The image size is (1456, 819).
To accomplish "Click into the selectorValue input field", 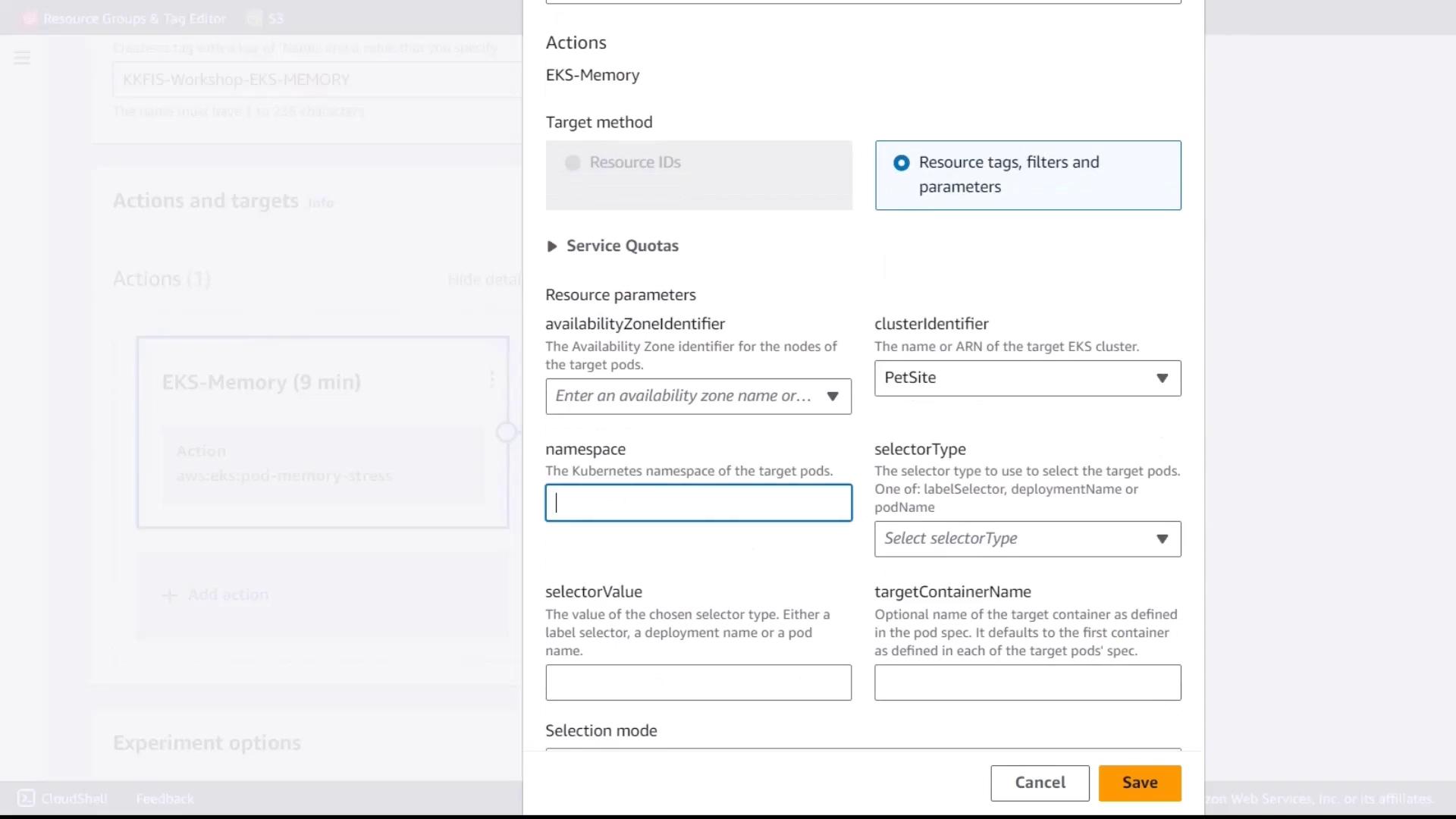I will [698, 682].
